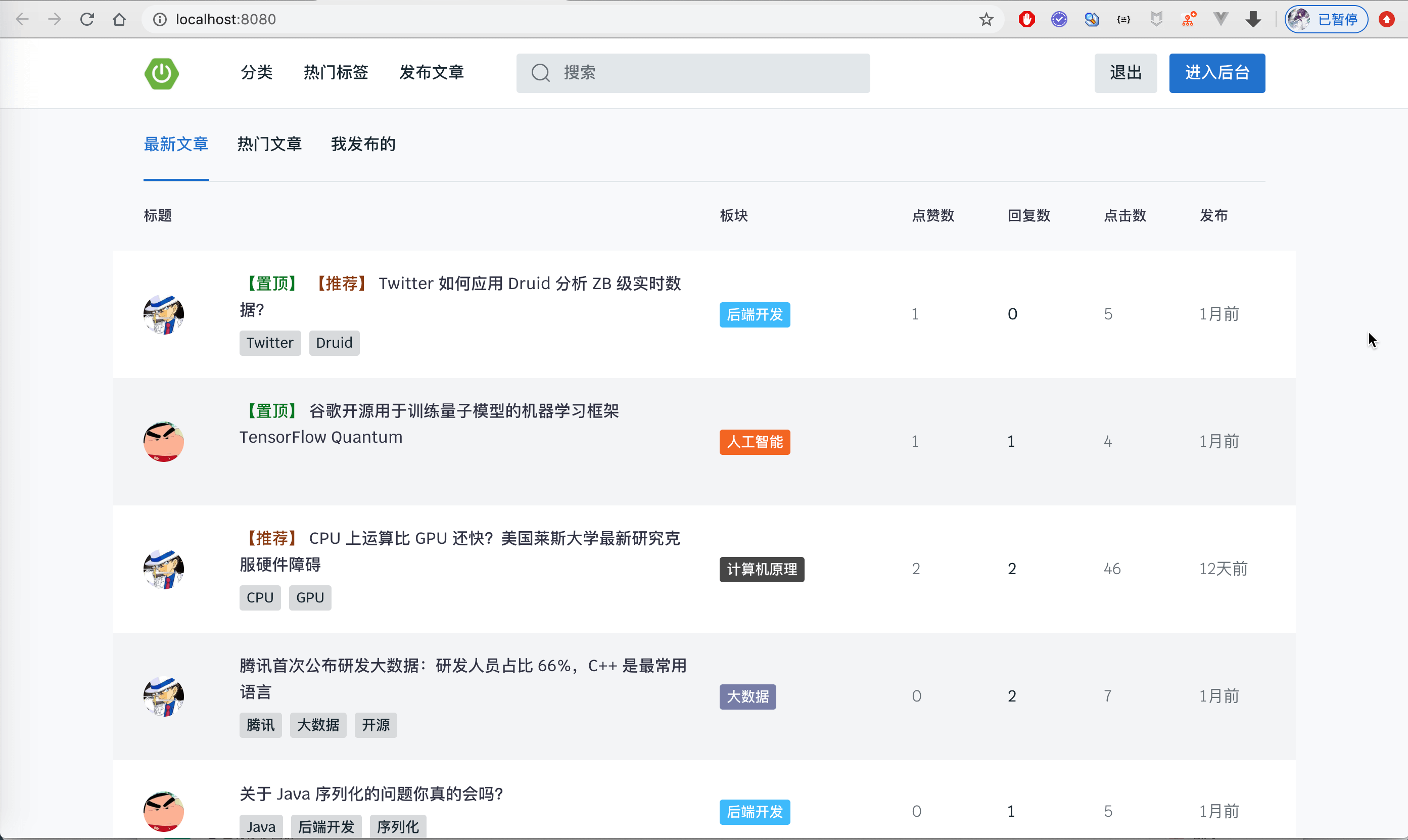Bookmark page with the star icon

pyautogui.click(x=986, y=19)
